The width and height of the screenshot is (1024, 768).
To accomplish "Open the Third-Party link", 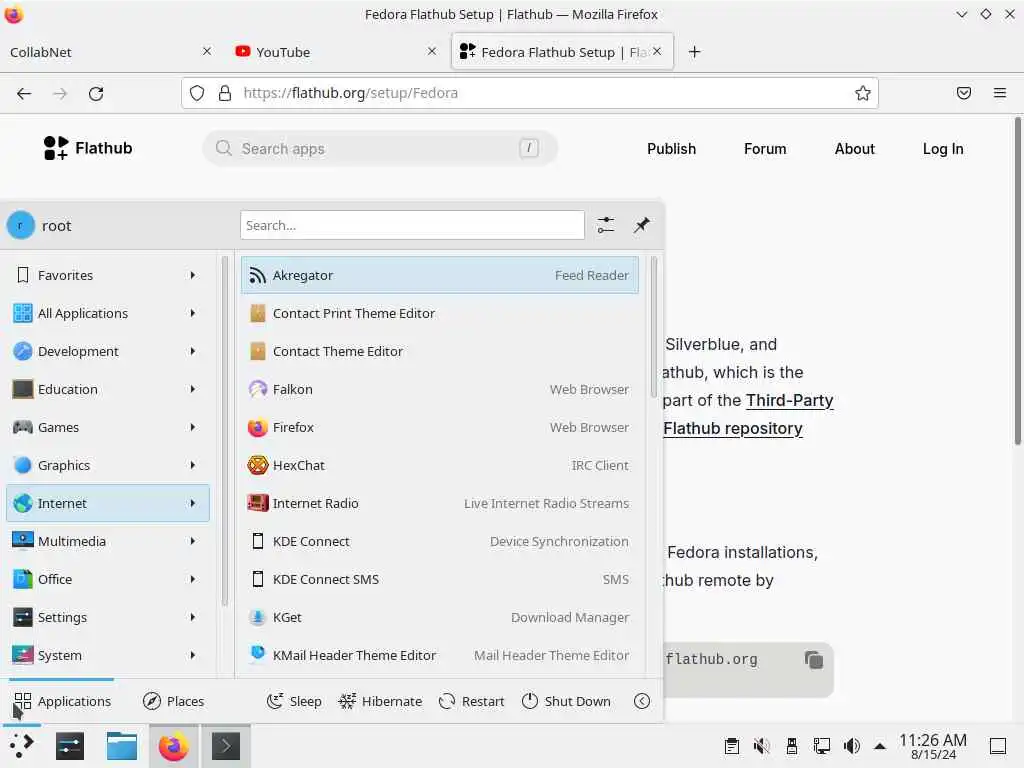I will [790, 400].
